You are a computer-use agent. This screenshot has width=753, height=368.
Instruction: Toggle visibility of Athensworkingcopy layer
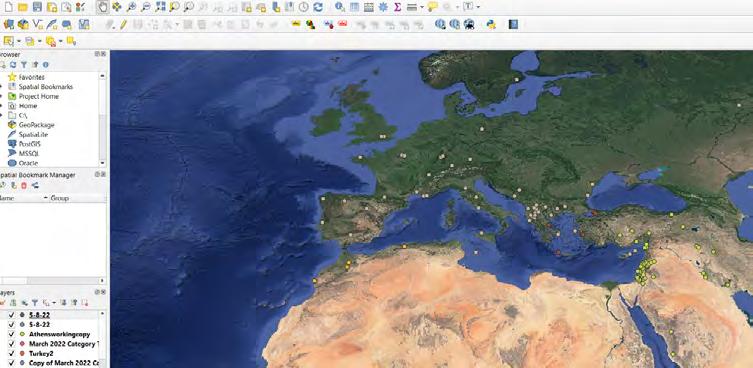click(12, 334)
